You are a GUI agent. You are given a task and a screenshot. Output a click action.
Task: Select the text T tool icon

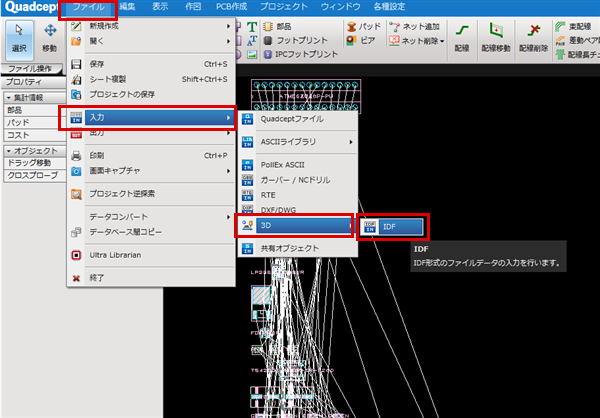[251, 26]
